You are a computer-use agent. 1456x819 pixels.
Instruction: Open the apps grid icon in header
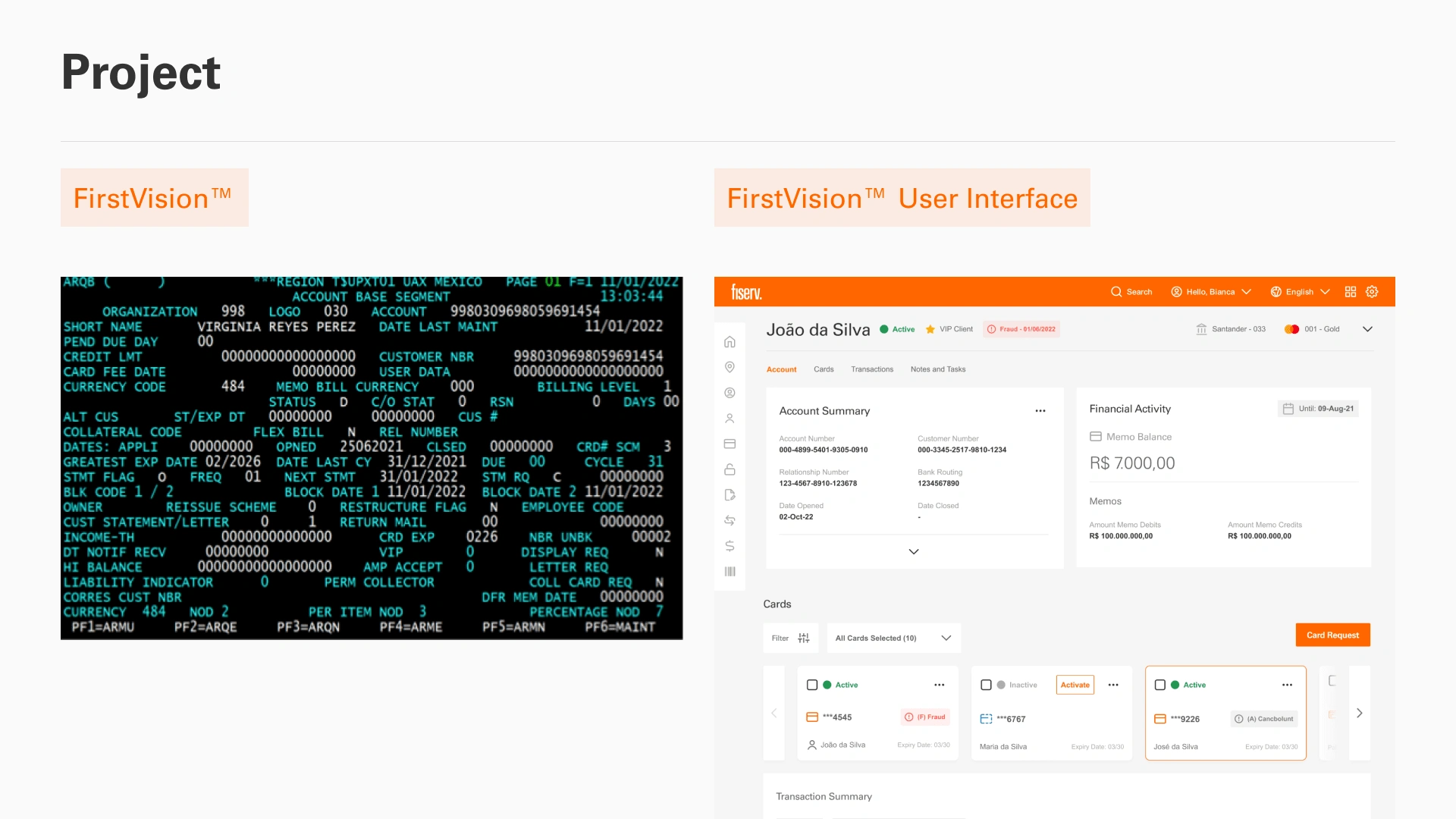[1351, 292]
